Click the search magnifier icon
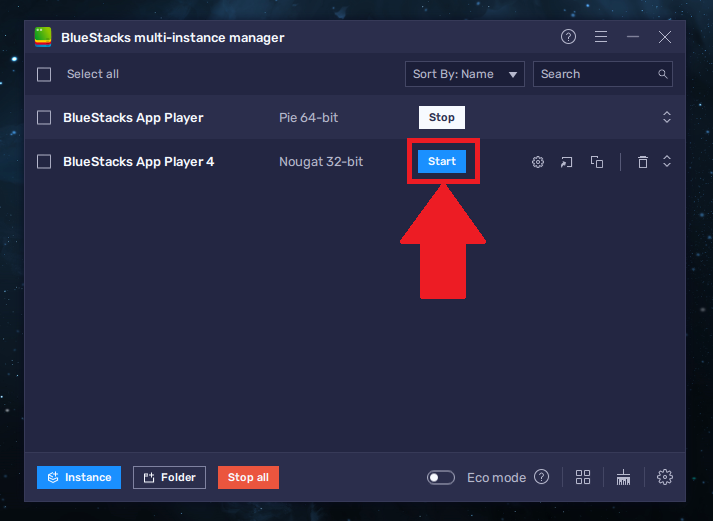 tap(663, 74)
